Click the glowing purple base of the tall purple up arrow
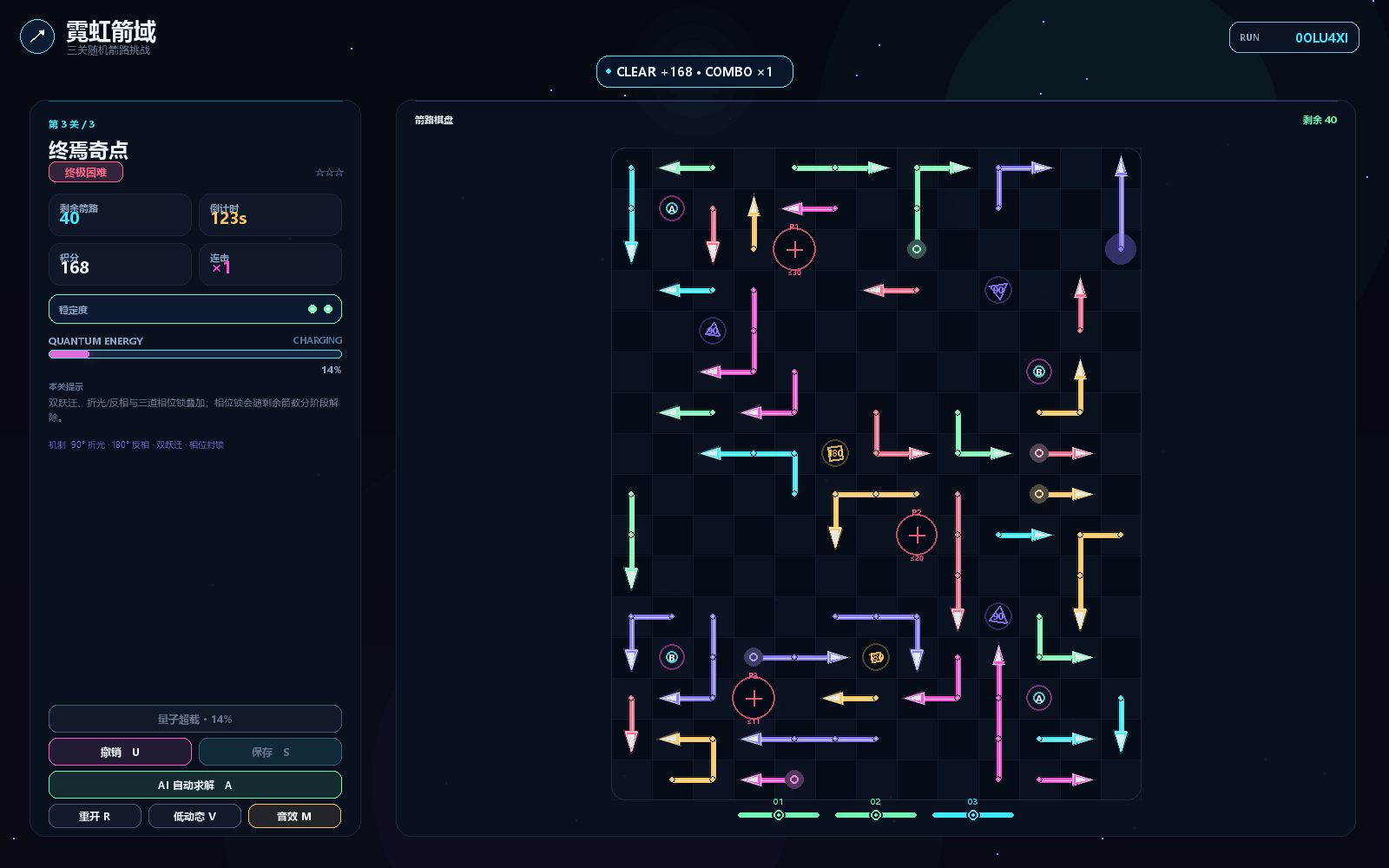The image size is (1389, 868). coord(1121,249)
